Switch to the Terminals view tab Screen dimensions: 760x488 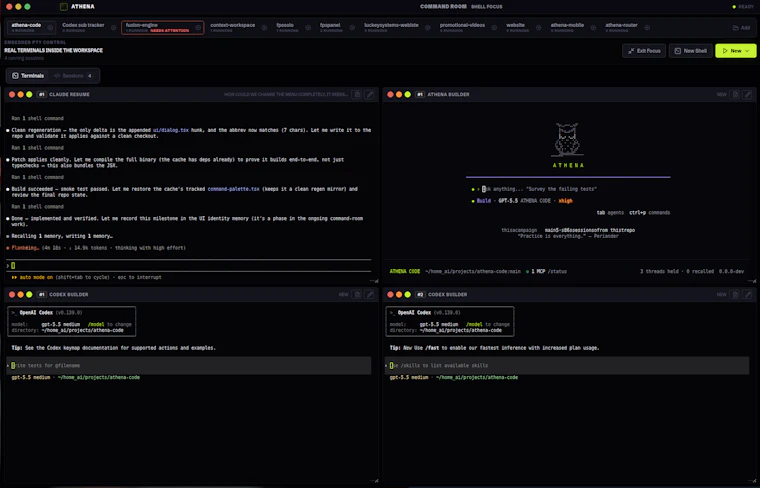click(x=28, y=76)
